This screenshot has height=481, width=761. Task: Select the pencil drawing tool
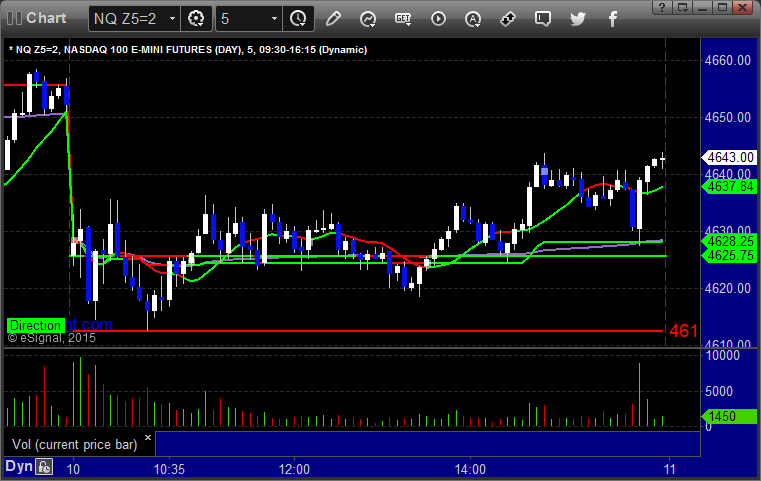(333, 19)
